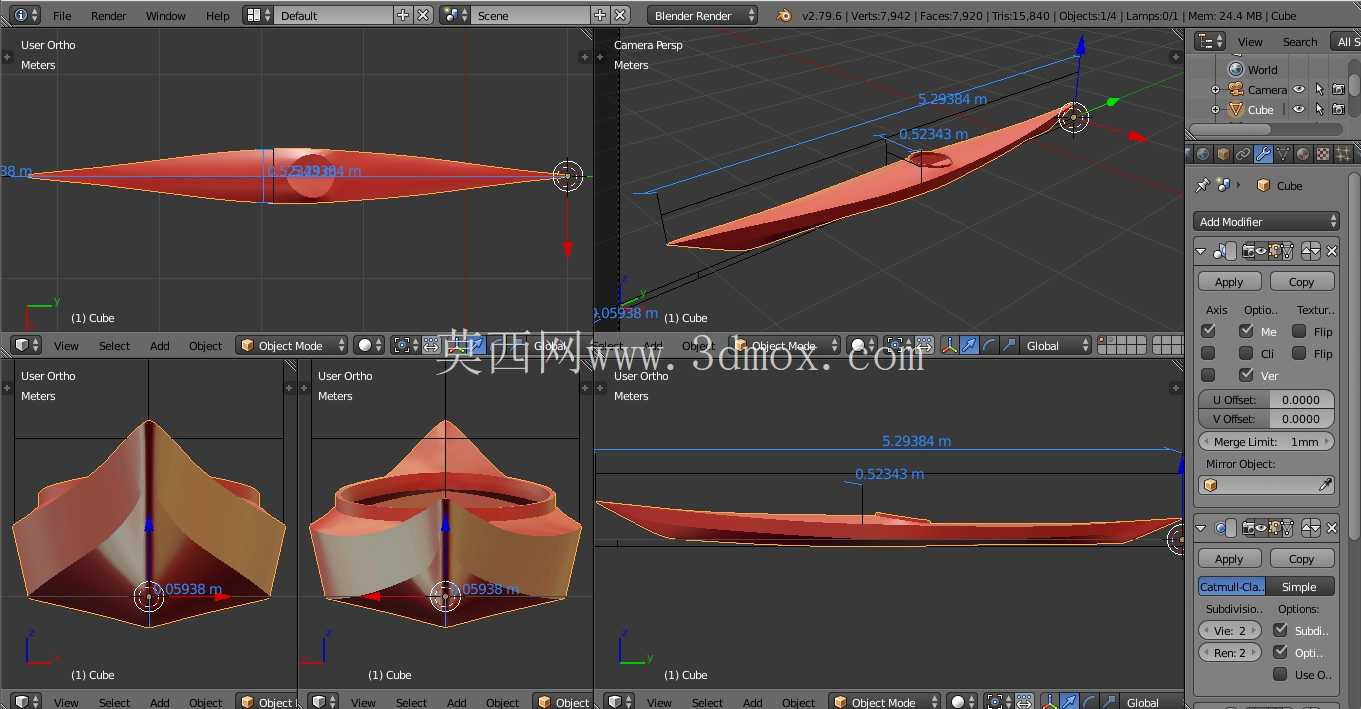1361x709 pixels.
Task: Open viewport shading selector in top-left viewport
Action: pos(370,345)
